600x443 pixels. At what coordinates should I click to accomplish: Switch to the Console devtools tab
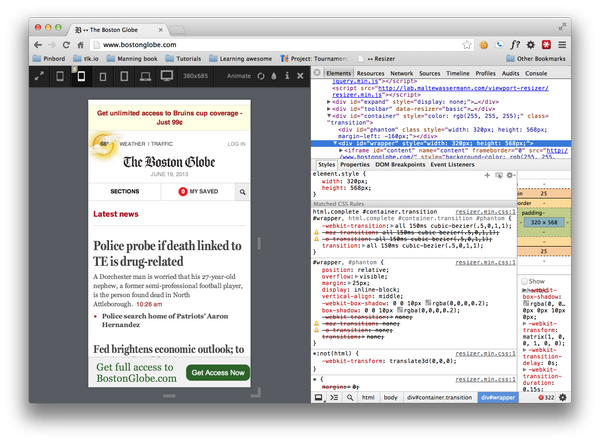click(536, 73)
